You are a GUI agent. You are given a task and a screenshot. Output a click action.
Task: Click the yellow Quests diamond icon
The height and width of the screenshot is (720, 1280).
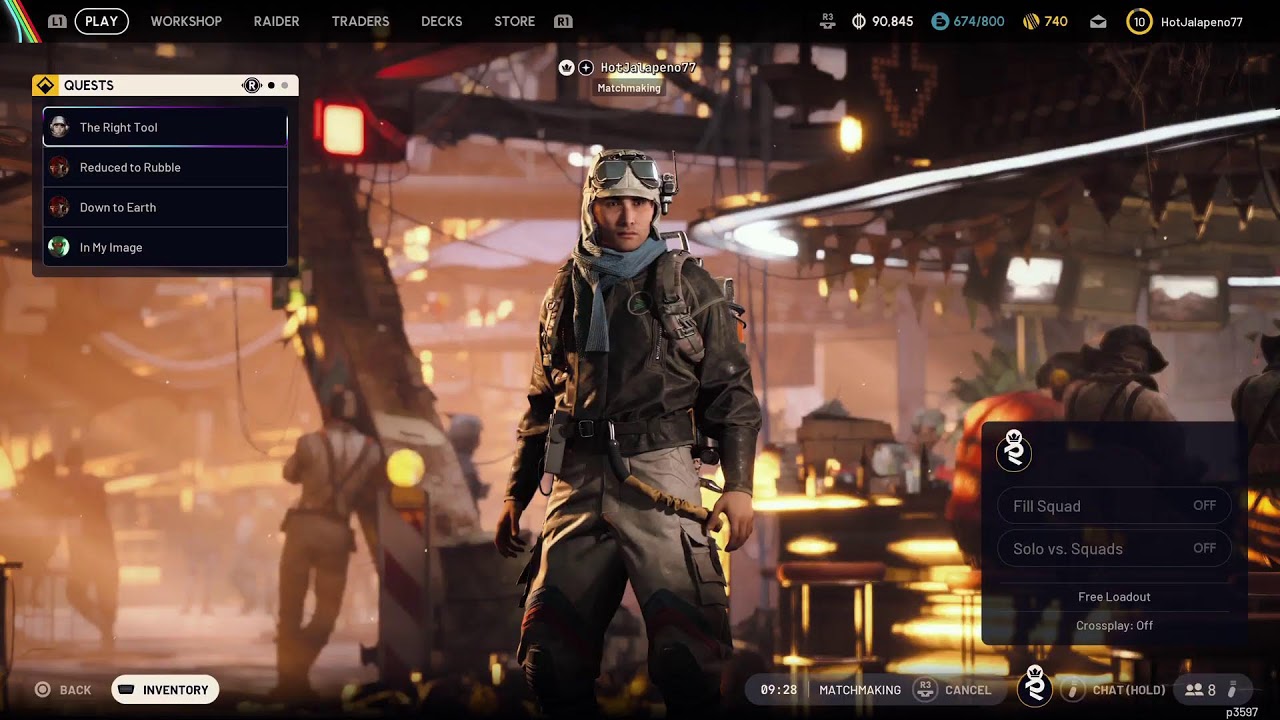click(44, 85)
